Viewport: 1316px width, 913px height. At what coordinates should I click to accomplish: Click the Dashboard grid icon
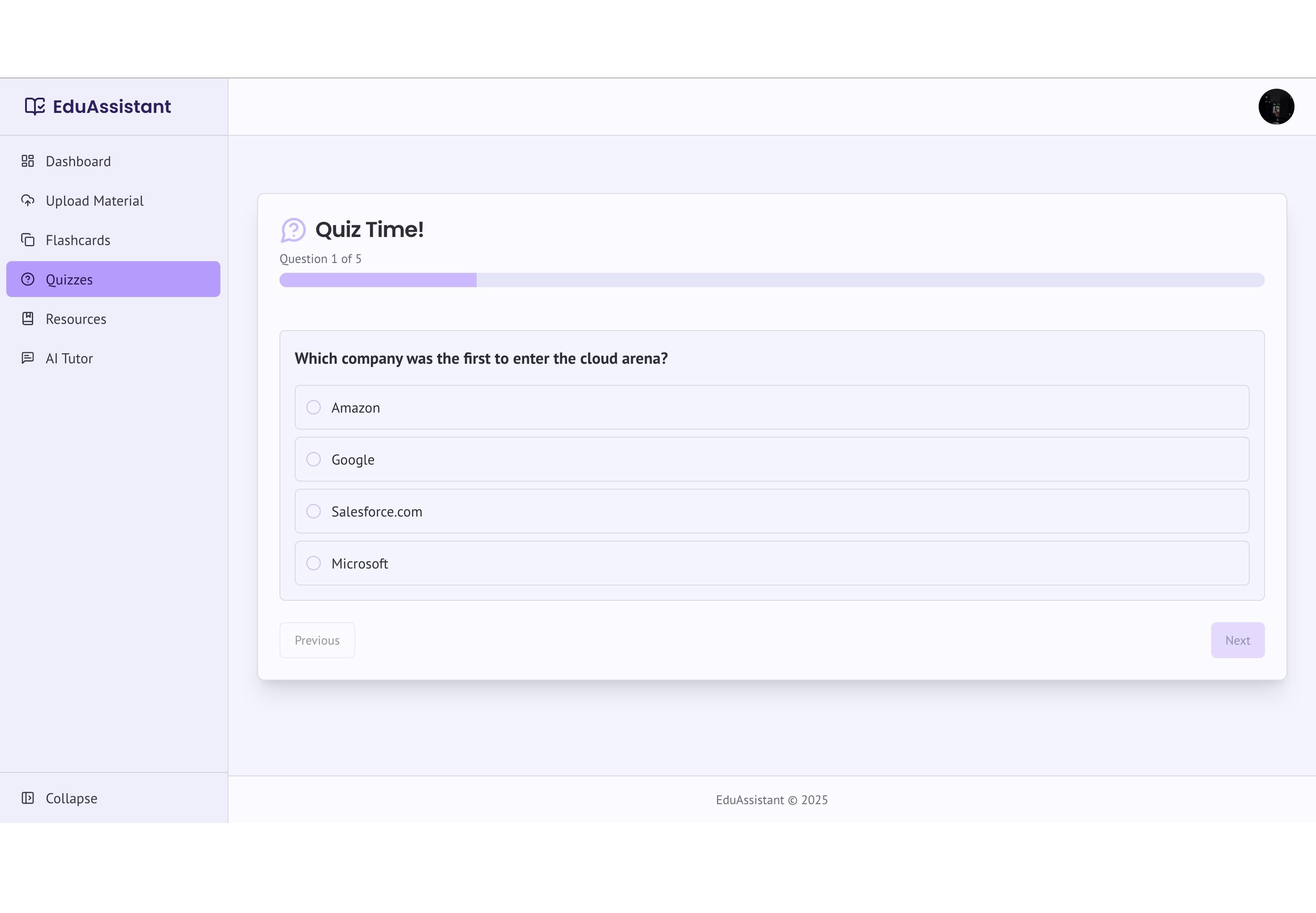28,161
